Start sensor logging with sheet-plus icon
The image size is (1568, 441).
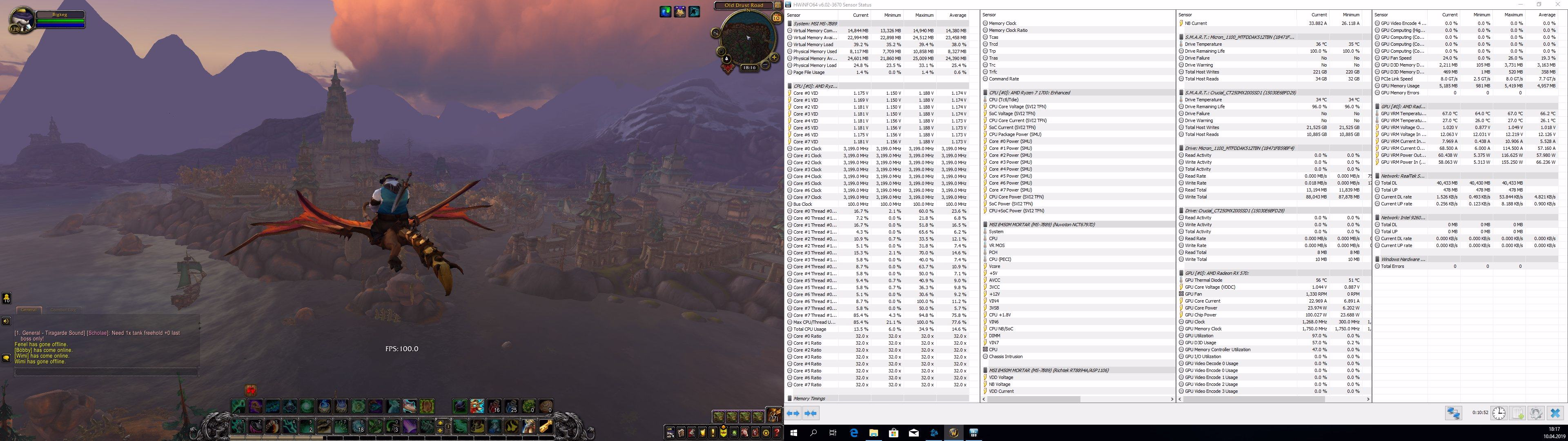1517,414
